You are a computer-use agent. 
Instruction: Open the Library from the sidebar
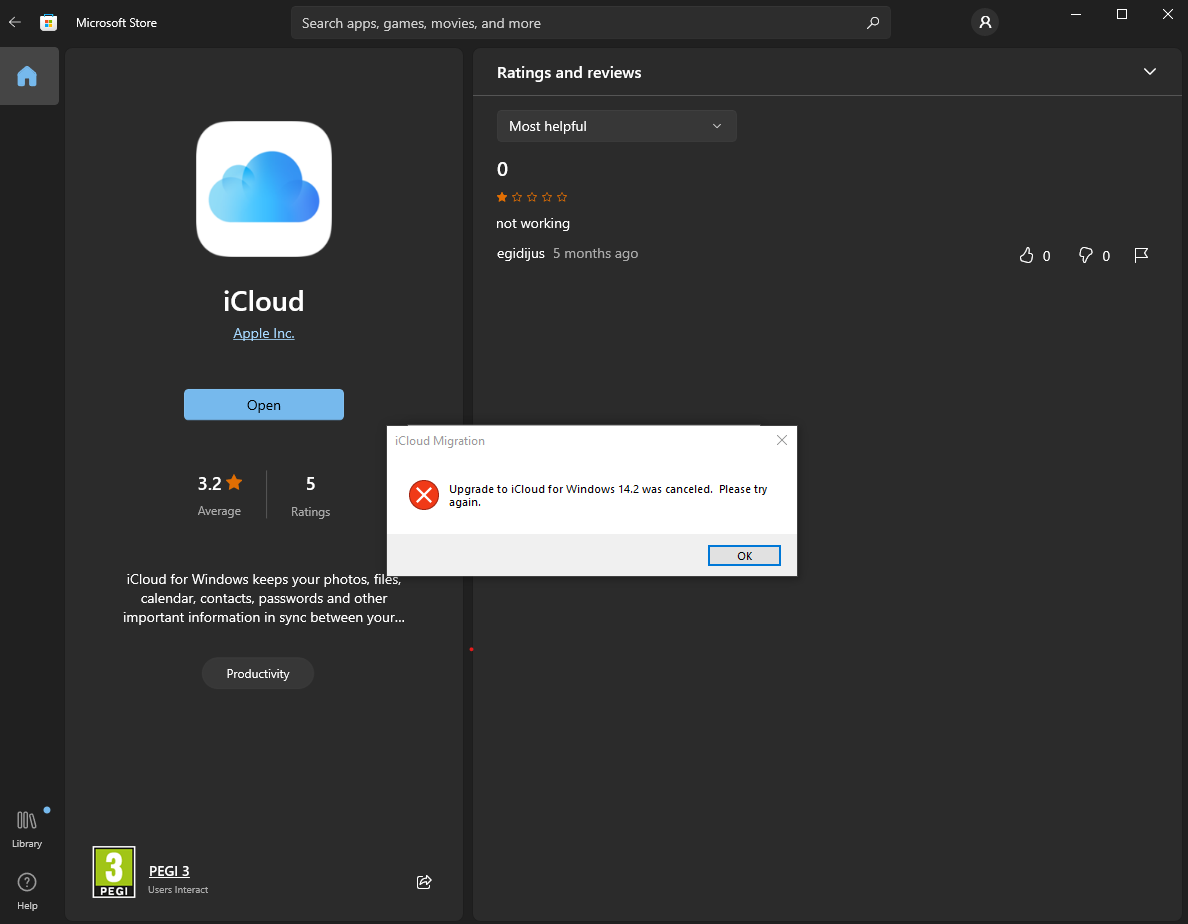(x=26, y=825)
